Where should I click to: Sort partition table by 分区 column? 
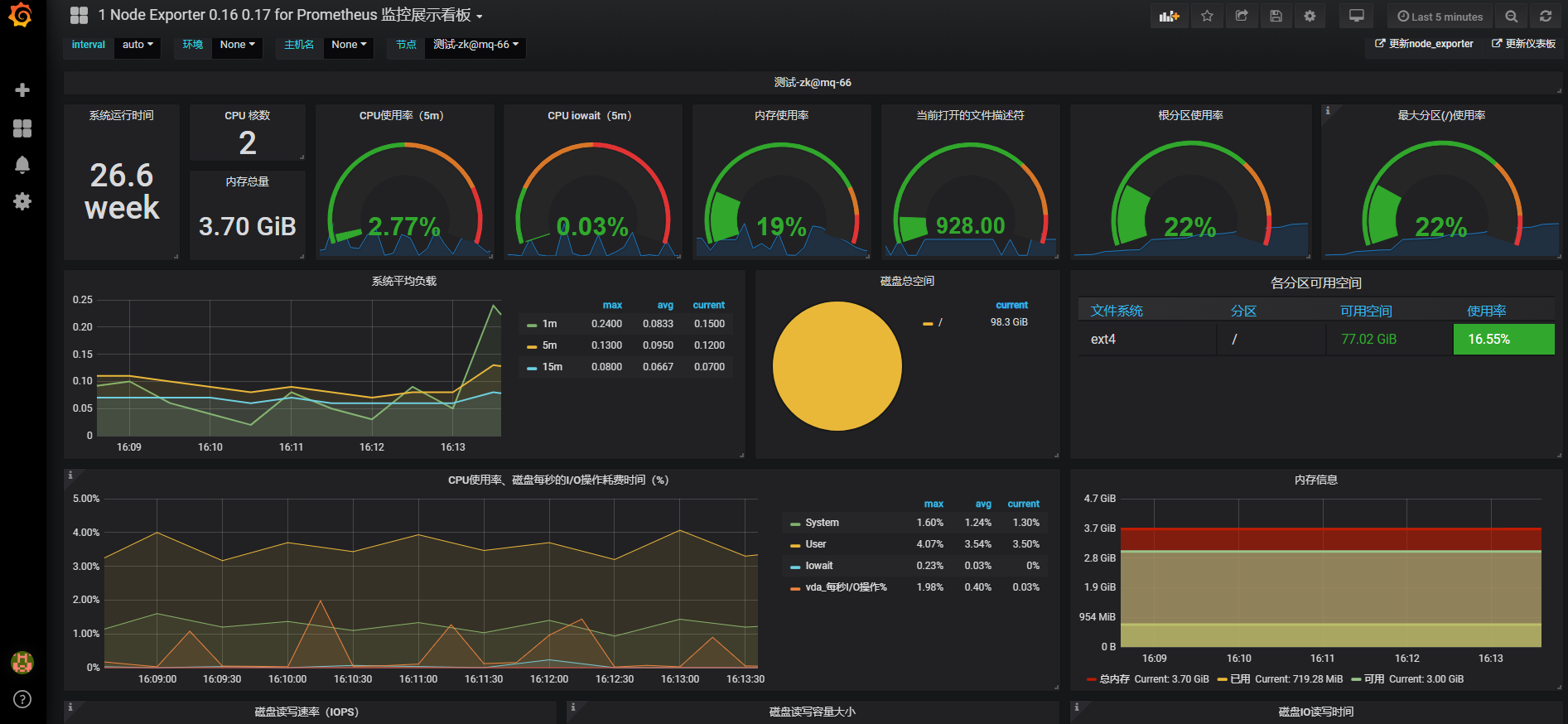click(x=1243, y=311)
